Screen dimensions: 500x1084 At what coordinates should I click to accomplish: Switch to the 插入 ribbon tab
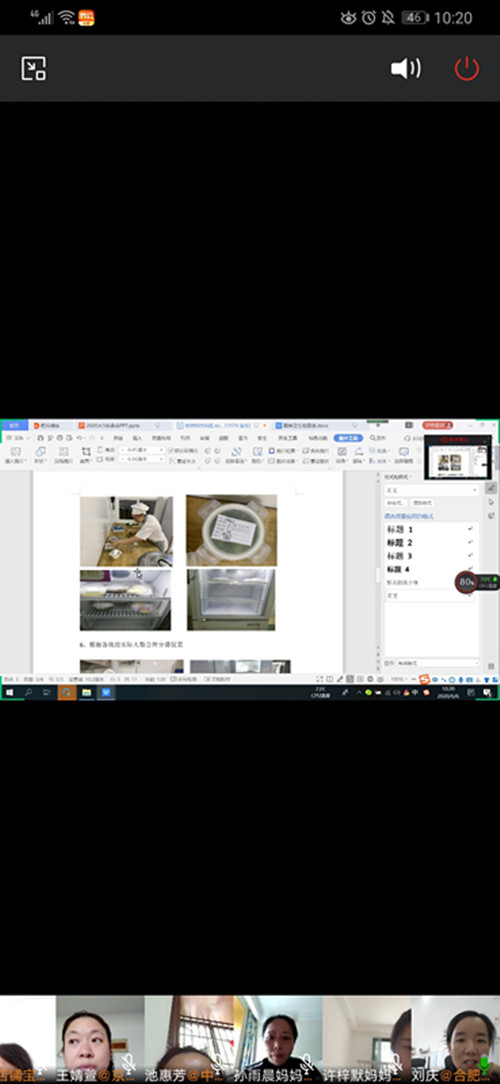click(138, 438)
